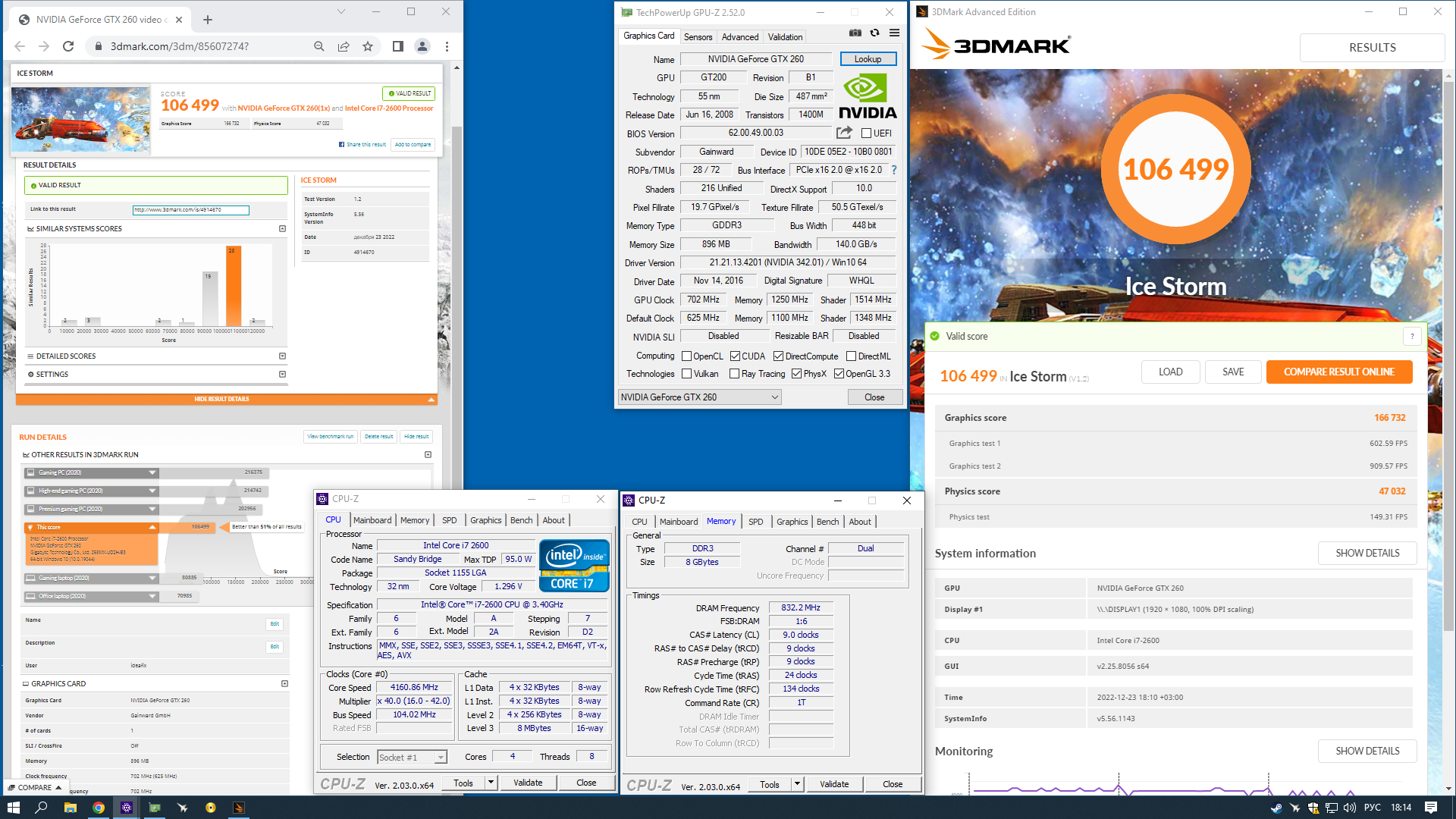The image size is (1456, 819).
Task: Expand Gaming PC (2020) comparison row
Action: (x=152, y=472)
